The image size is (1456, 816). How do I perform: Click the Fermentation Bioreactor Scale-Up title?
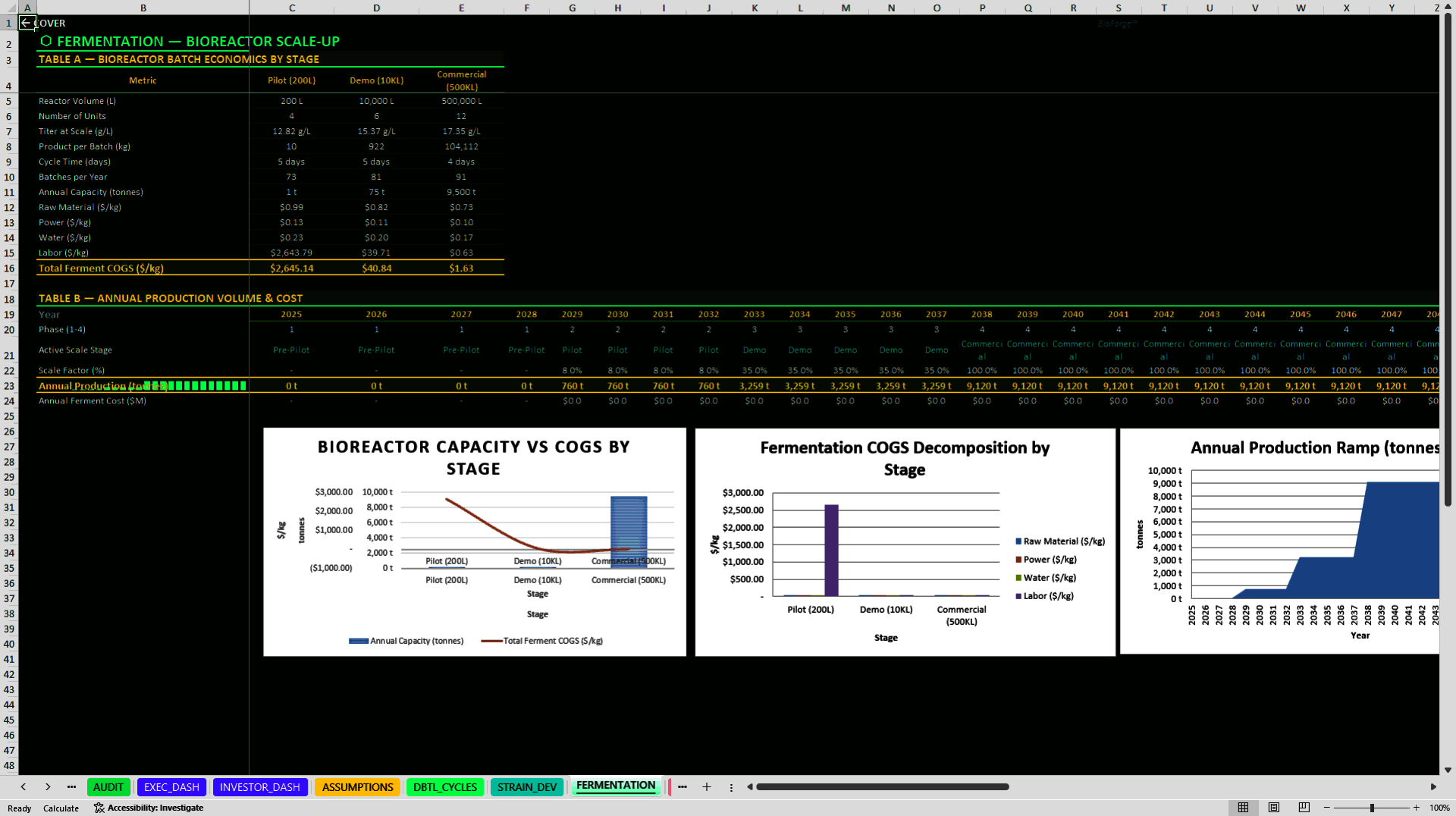coord(190,41)
